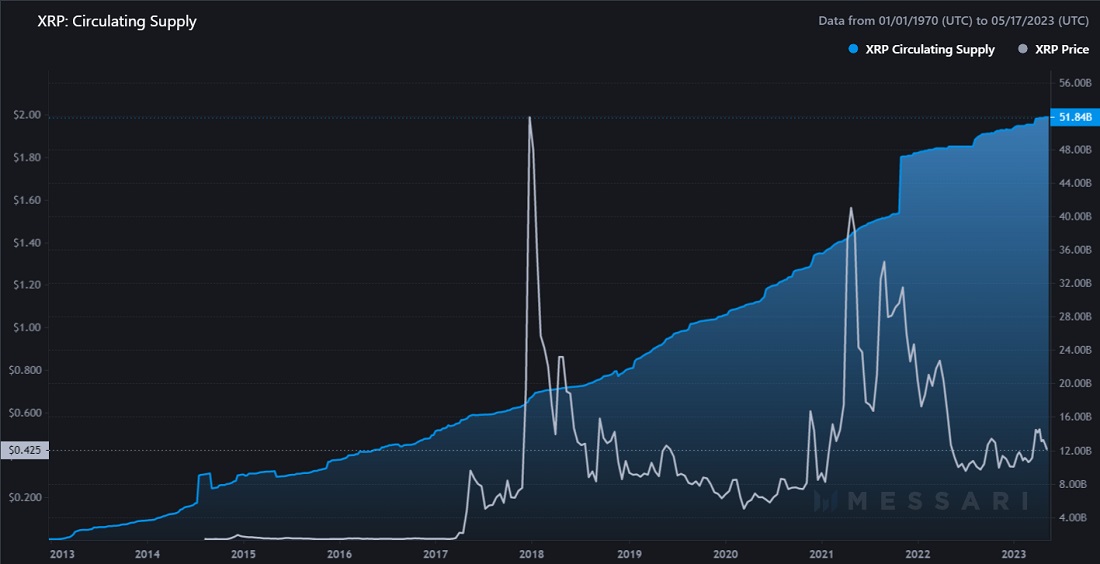Click the 2017 year label on time axis
The image size is (1100, 564).
[436, 554]
